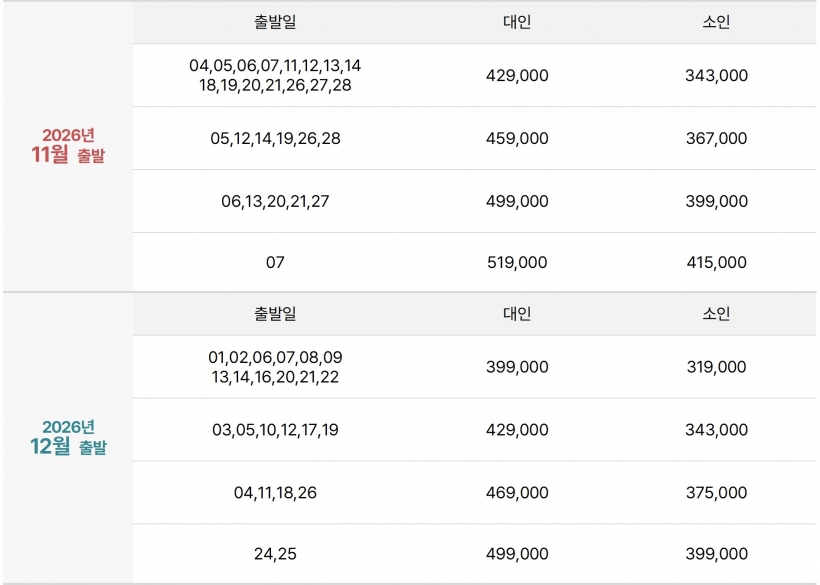Click the 2026년 11월 출발 label

tap(68, 145)
